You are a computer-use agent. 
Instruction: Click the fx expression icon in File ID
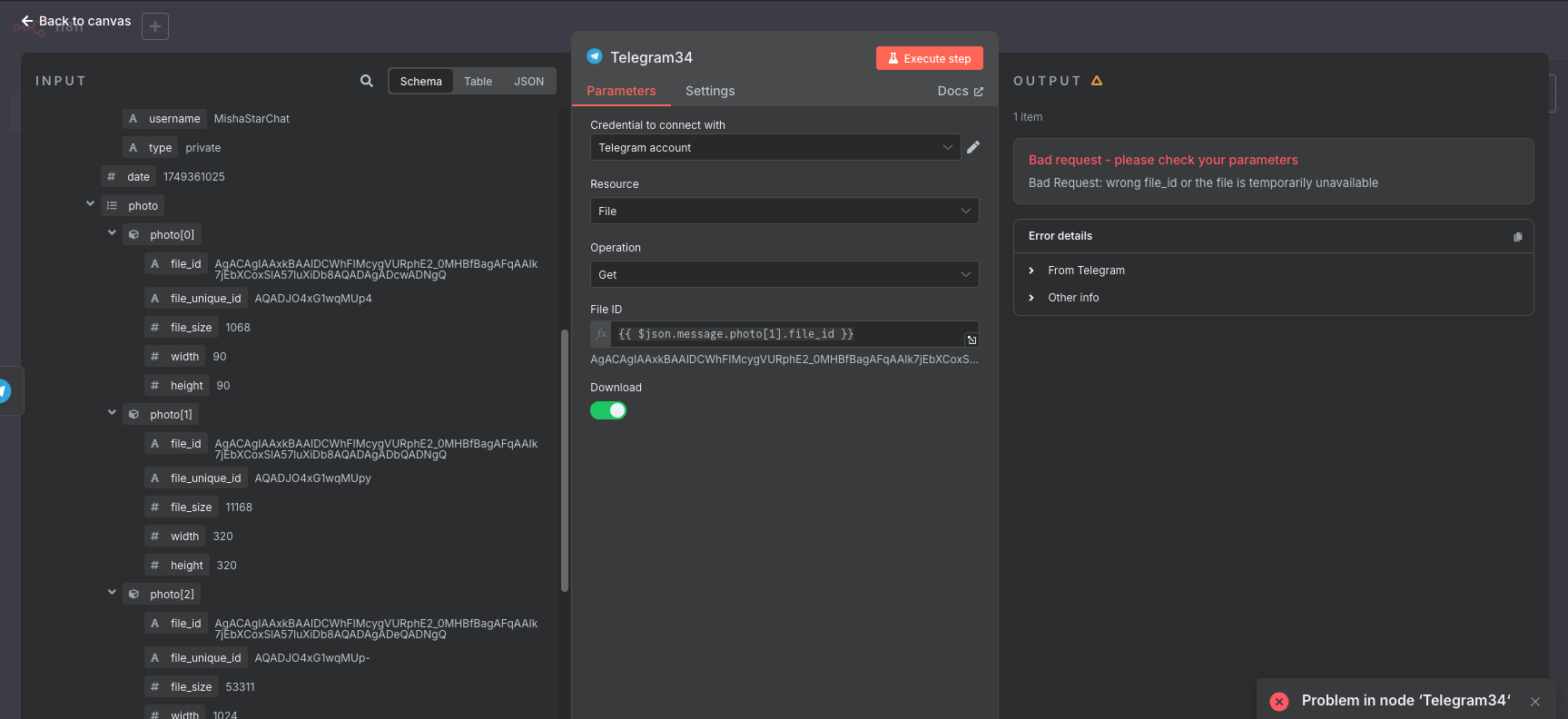coord(601,334)
